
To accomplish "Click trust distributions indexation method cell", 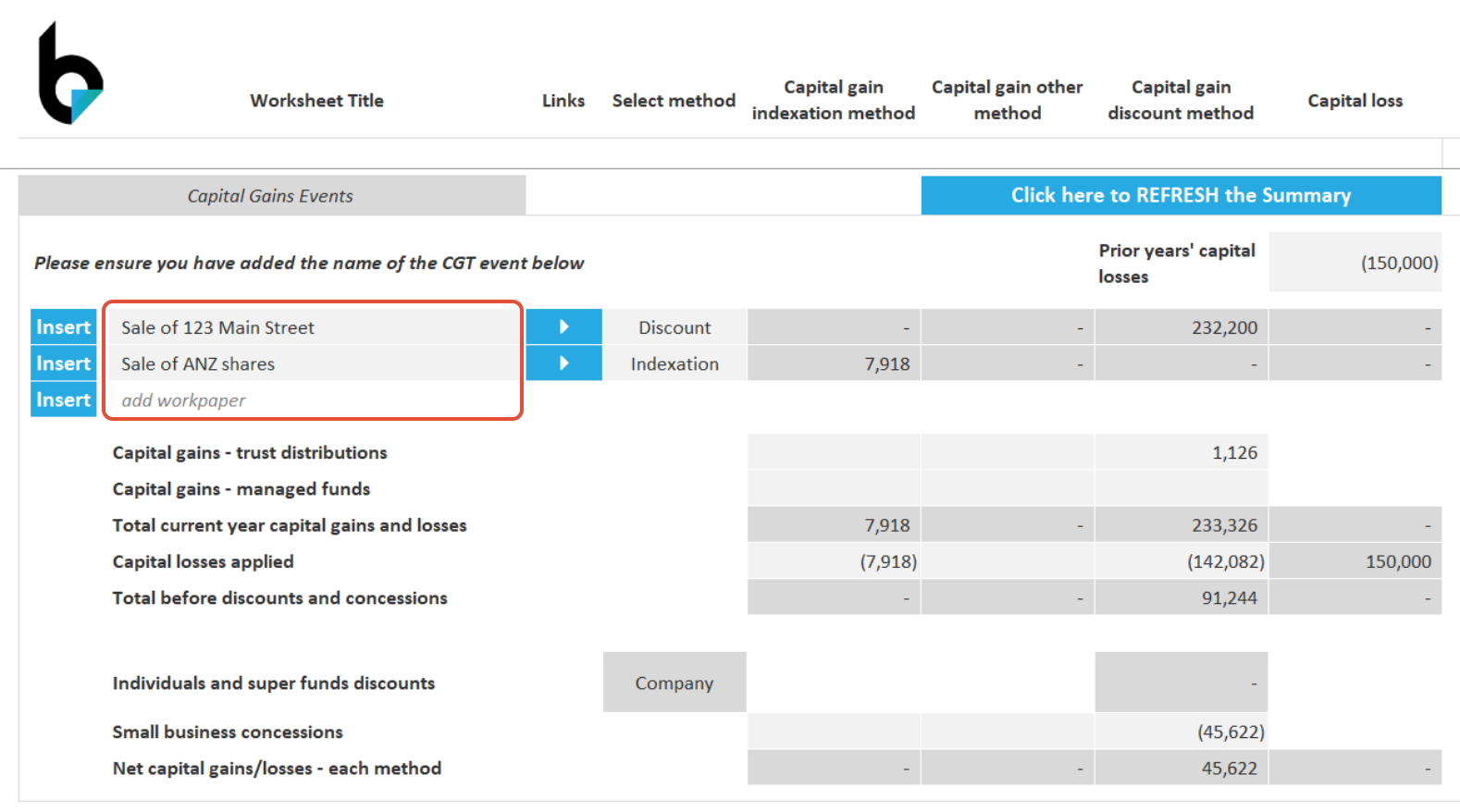I will [x=834, y=452].
